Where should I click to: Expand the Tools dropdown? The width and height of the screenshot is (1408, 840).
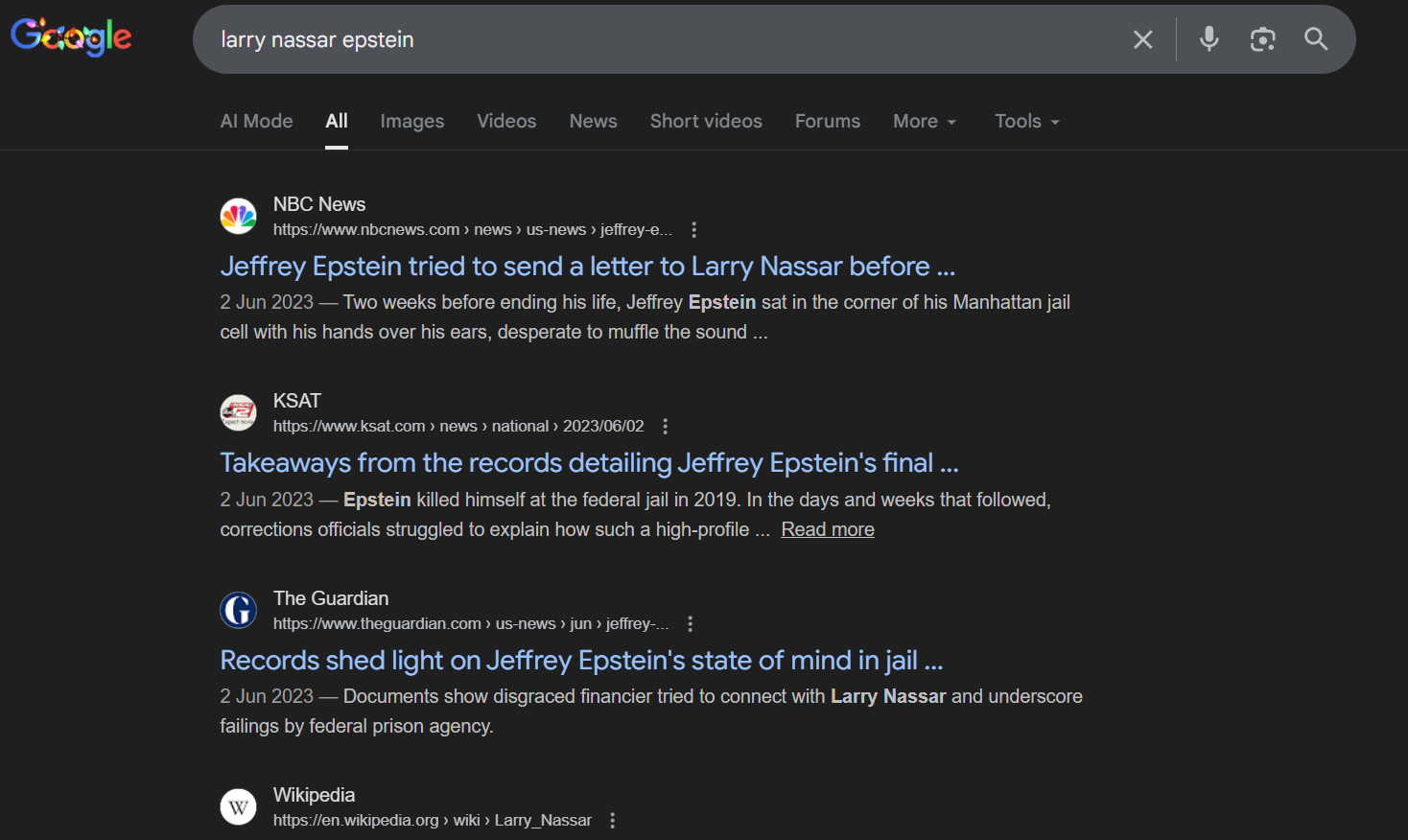coord(1027,121)
